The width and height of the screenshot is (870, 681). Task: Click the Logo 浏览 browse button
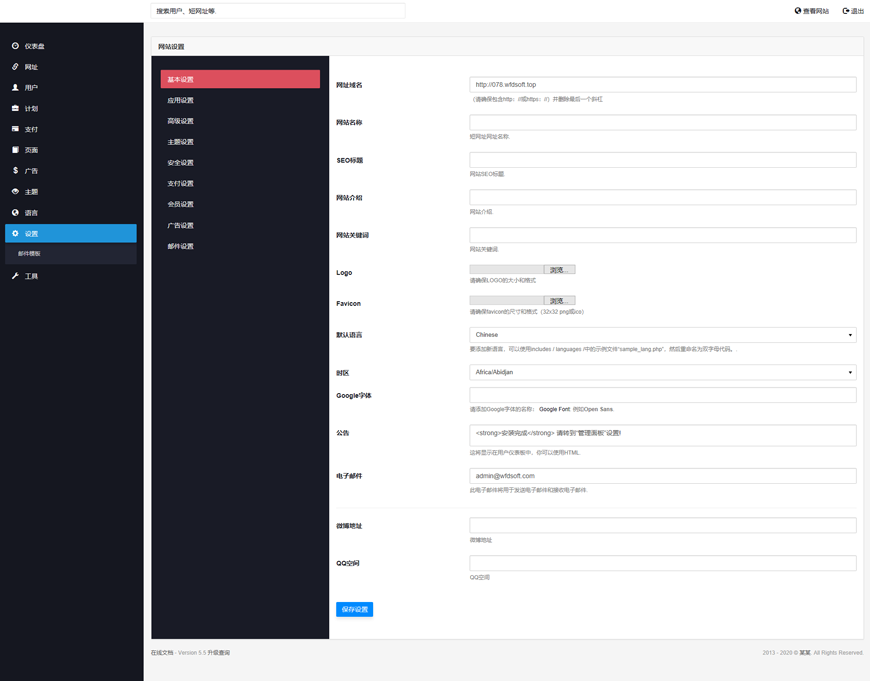559,270
